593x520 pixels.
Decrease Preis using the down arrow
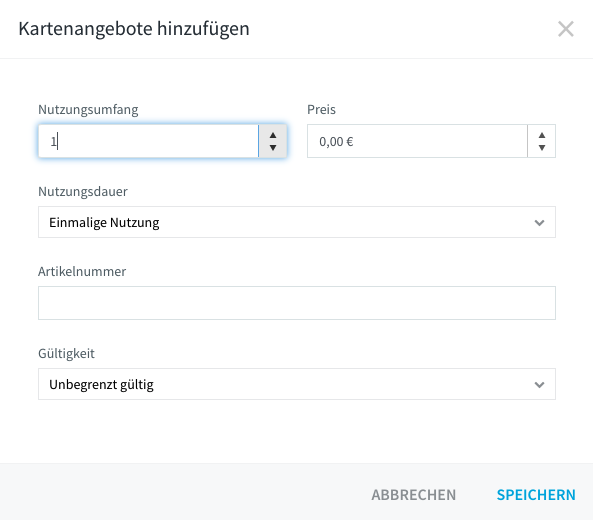(542, 147)
